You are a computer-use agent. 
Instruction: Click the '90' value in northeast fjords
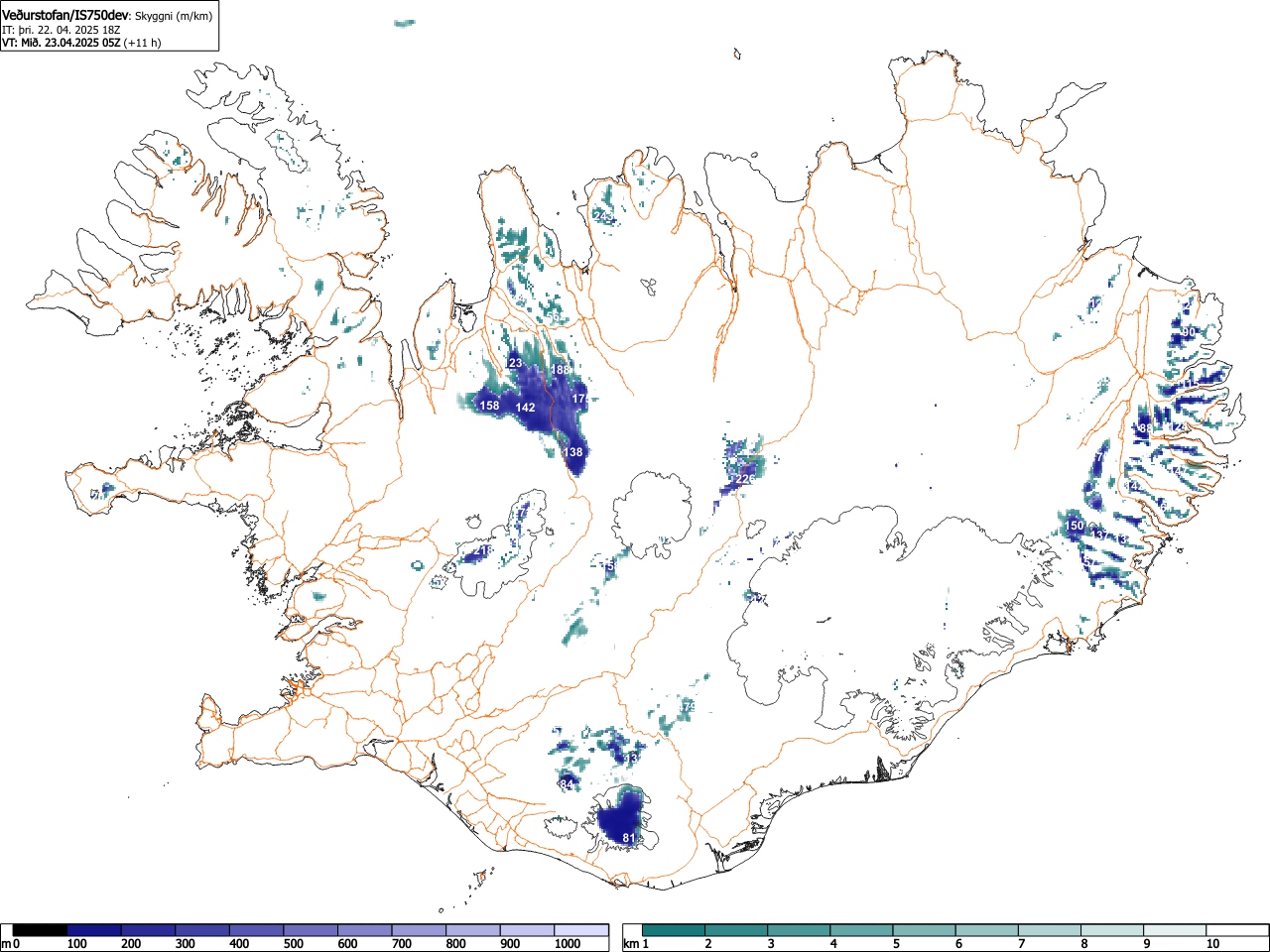[1189, 331]
